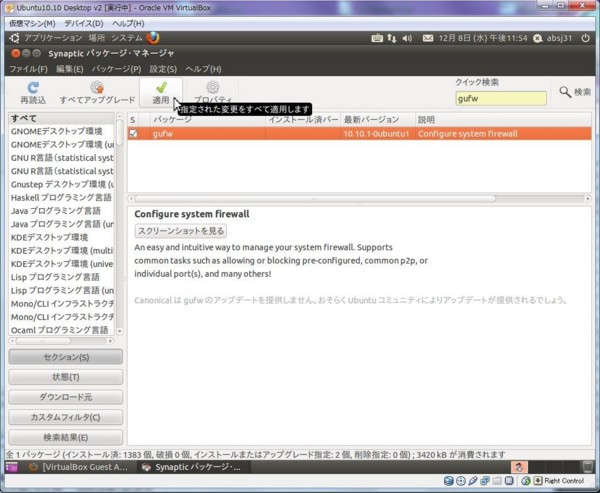Open the File (ファイル) menu
600x493 pixels.
[x=28, y=69]
